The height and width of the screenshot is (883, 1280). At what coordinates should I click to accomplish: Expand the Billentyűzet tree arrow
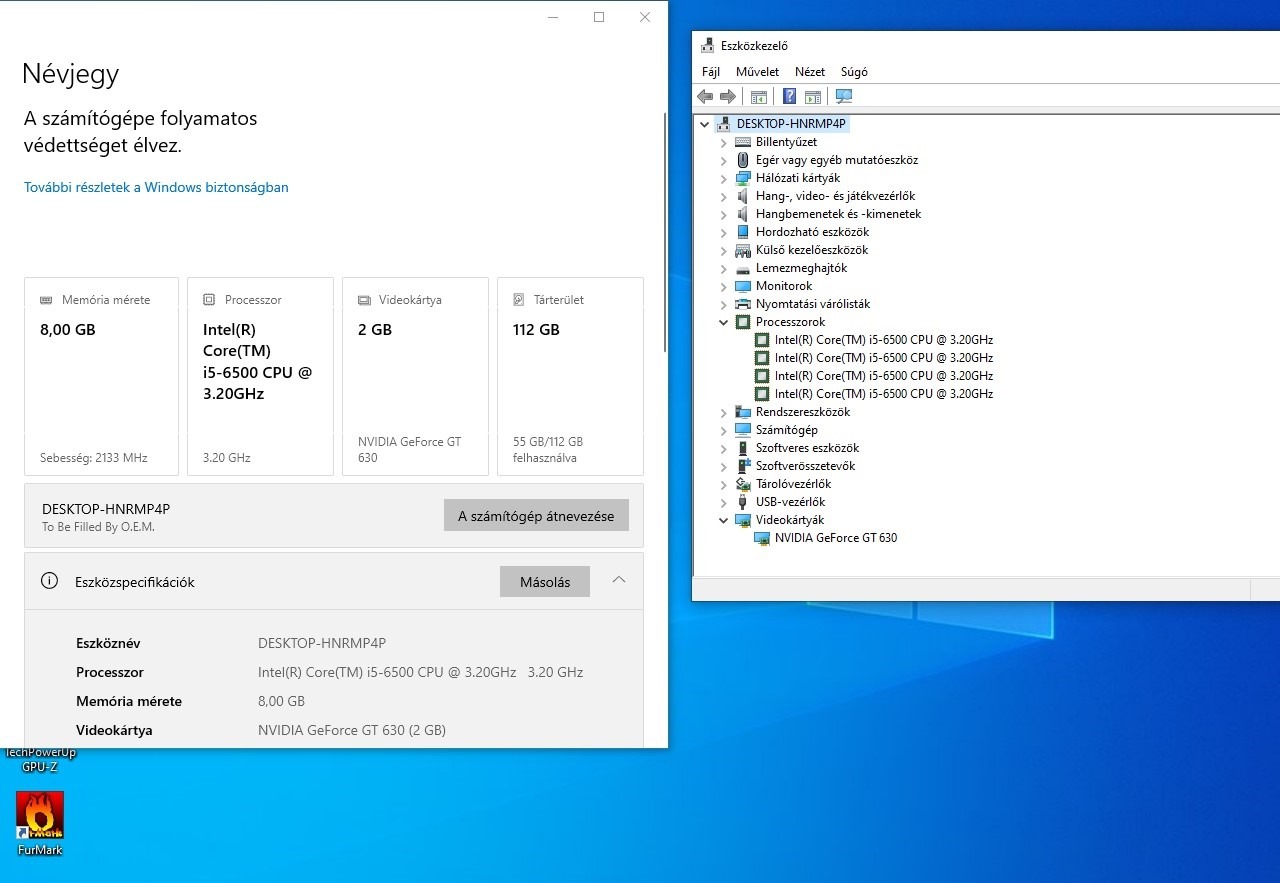(x=724, y=142)
